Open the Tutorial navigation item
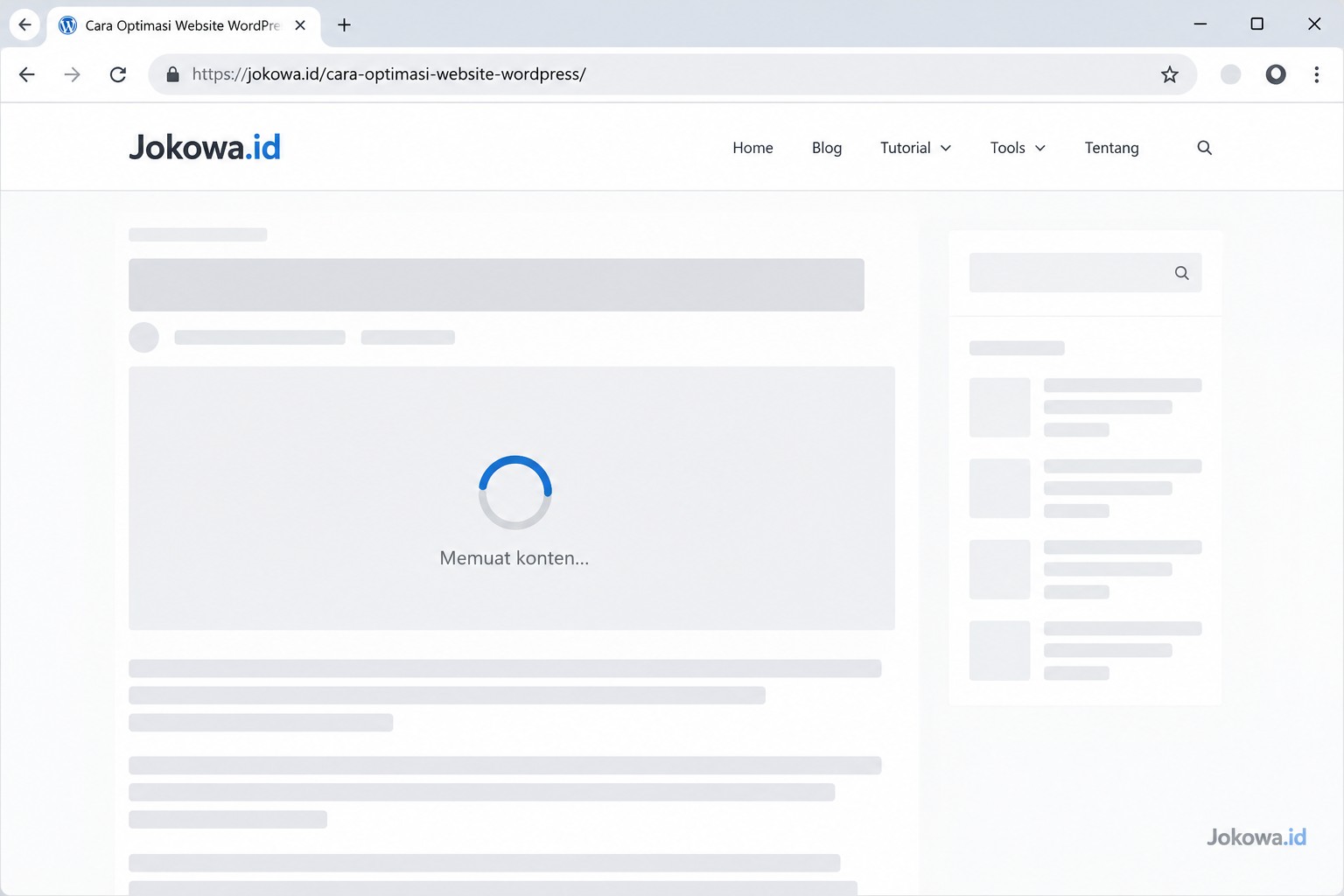 [906, 148]
